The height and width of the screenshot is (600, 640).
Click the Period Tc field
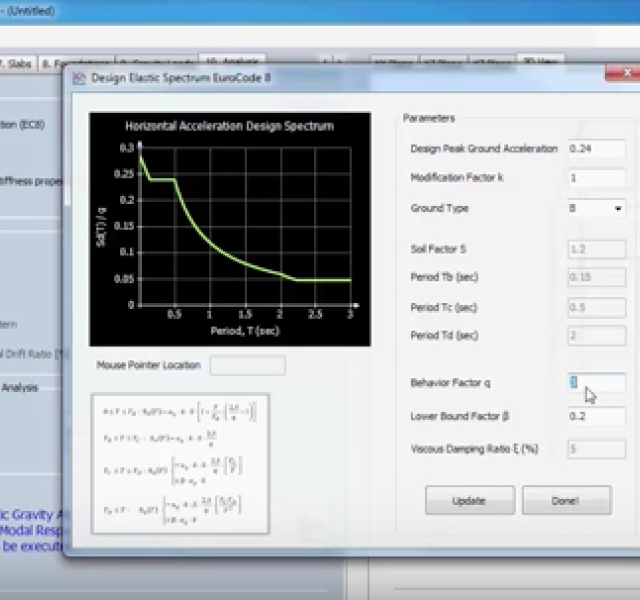pos(596,307)
